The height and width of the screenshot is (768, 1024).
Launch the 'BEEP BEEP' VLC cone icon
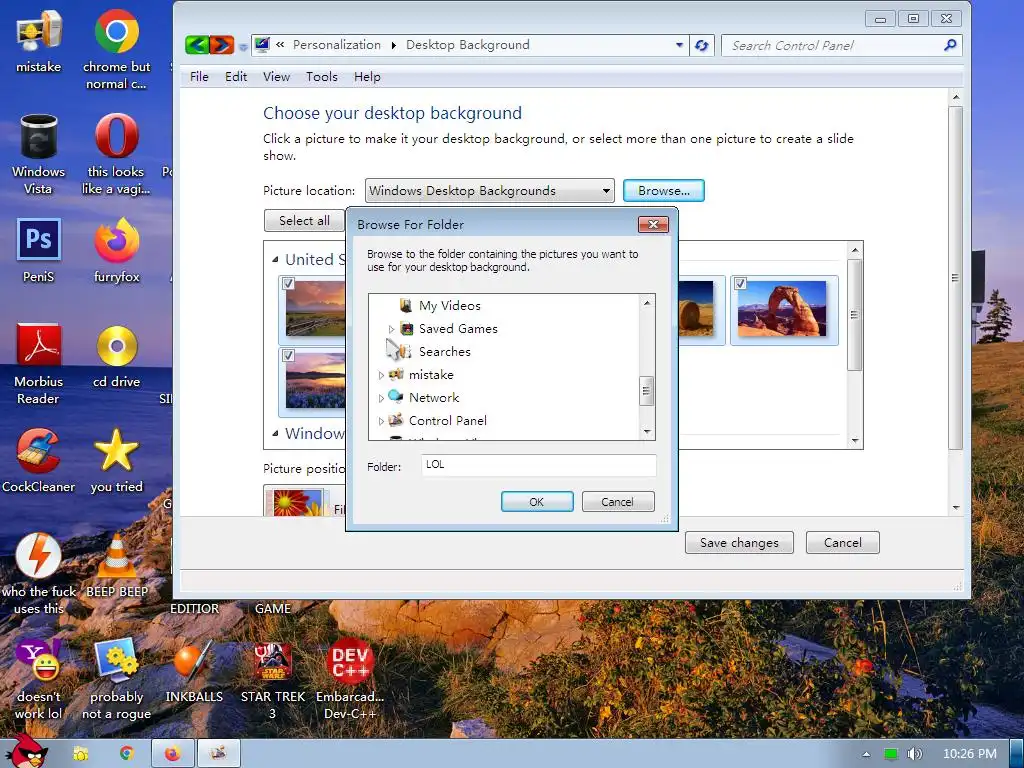(x=116, y=566)
